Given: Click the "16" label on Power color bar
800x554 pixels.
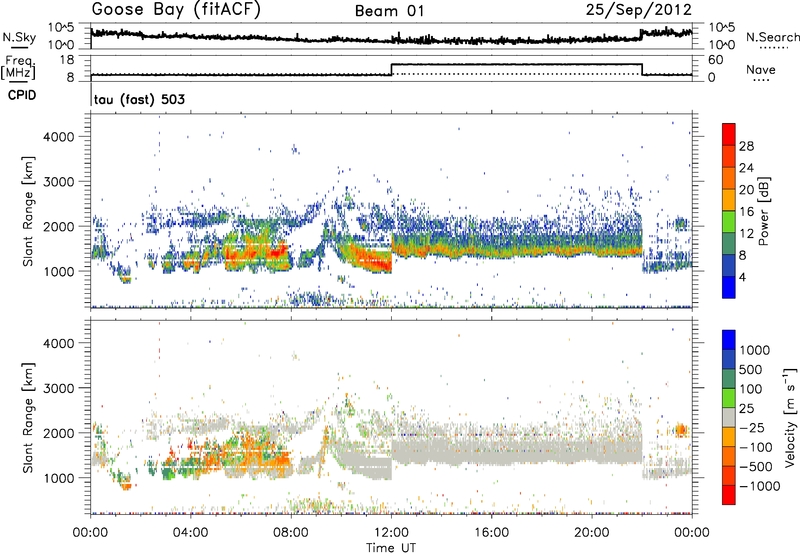Looking at the screenshot, I should coord(746,212).
